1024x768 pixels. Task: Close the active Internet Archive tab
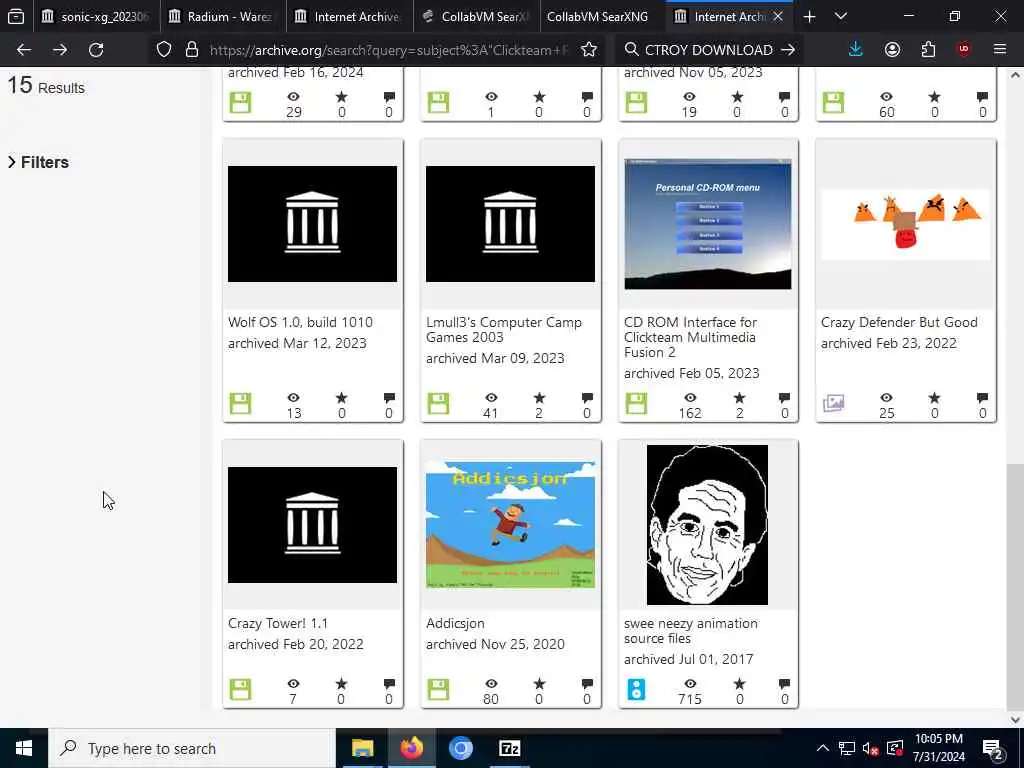point(778,17)
